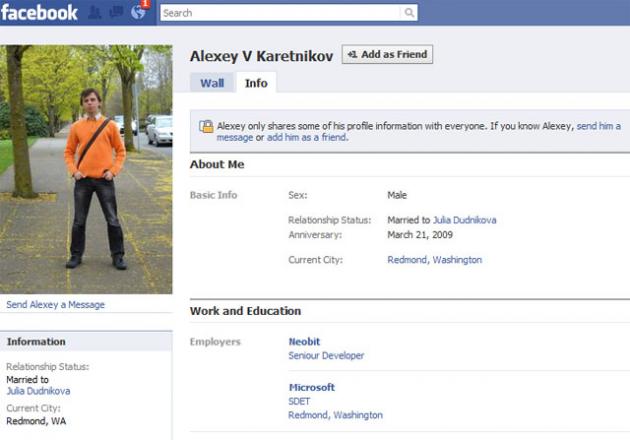Click the anniversary date March 21, 2009
The image size is (630, 440).
pos(420,235)
